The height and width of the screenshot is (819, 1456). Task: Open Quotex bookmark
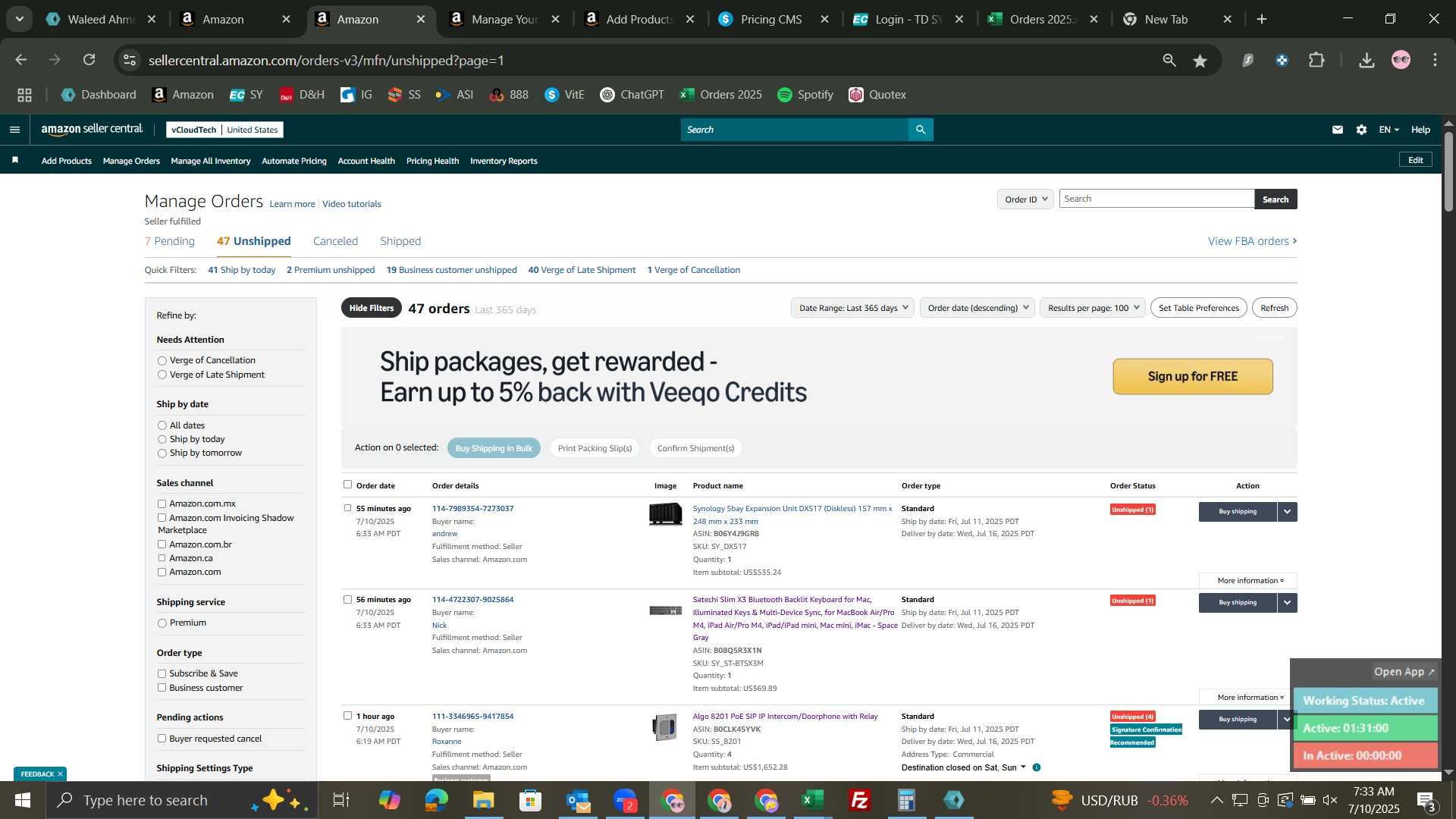[x=877, y=95]
